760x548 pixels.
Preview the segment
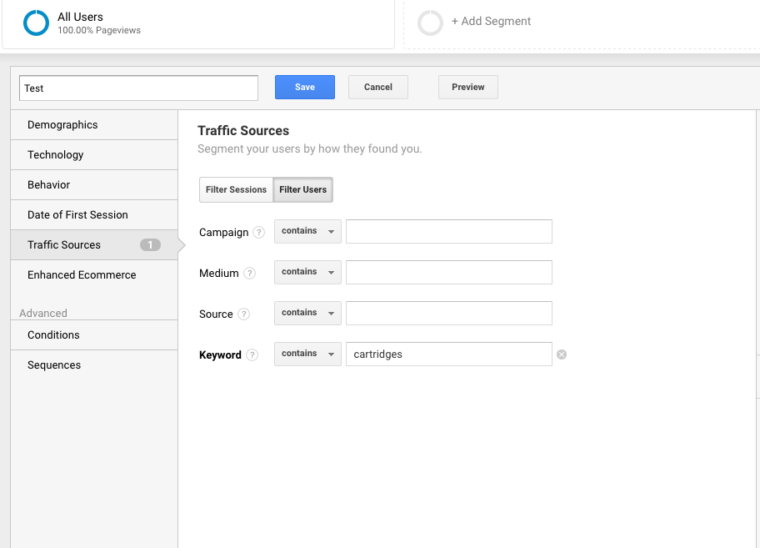[x=468, y=87]
